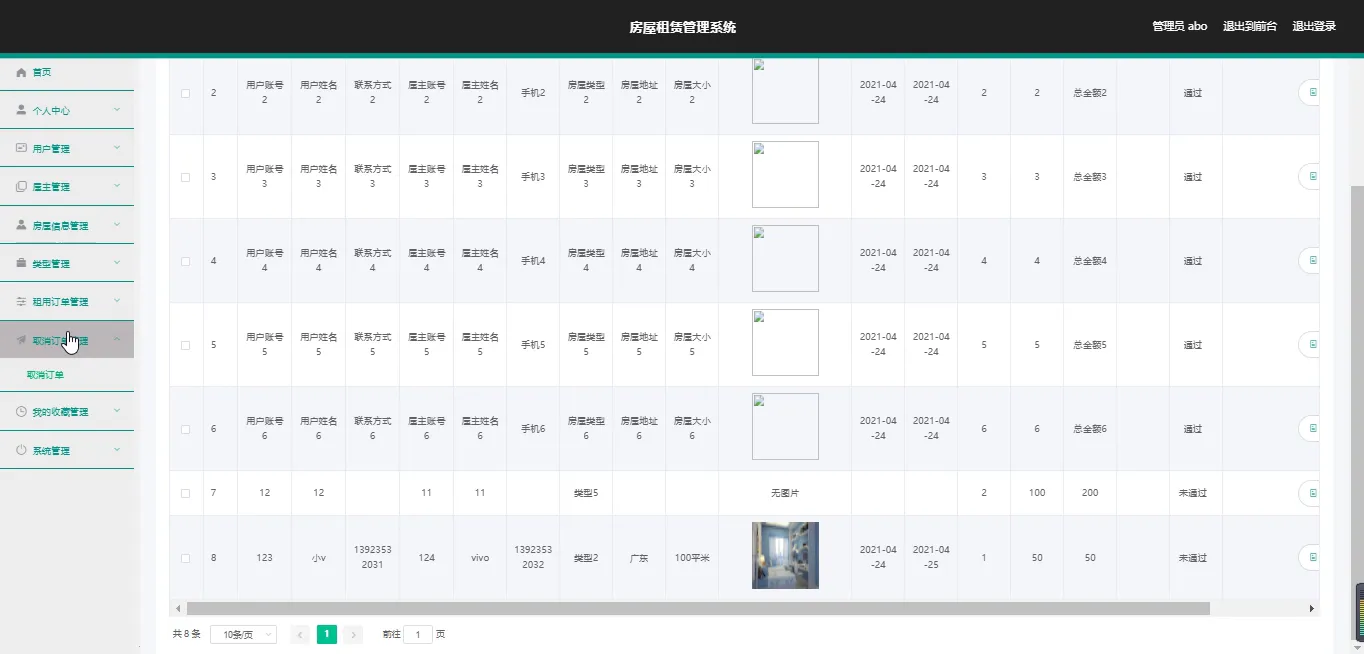Select the checkbox for row 6

click(x=185, y=429)
